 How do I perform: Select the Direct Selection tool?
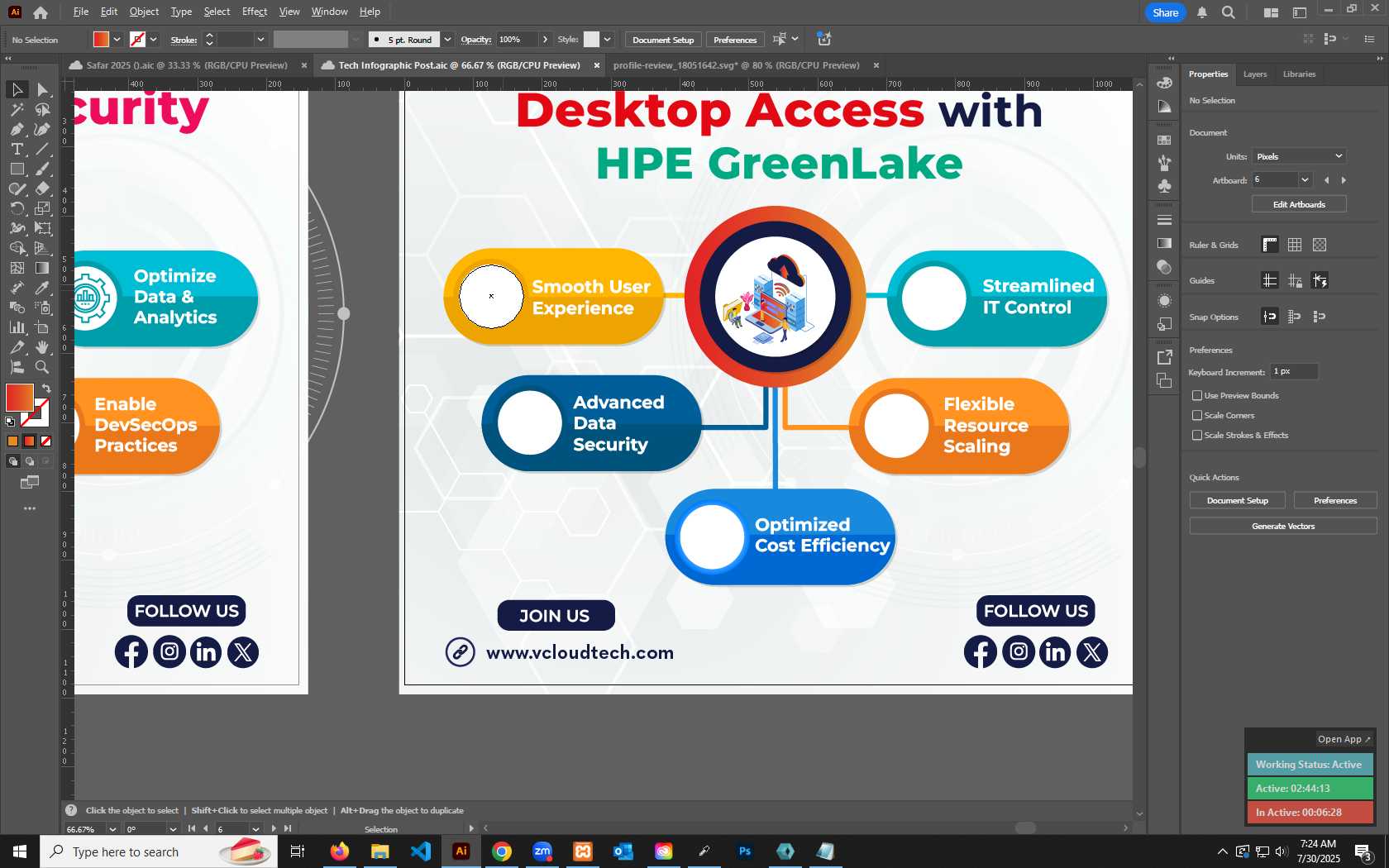(43, 89)
